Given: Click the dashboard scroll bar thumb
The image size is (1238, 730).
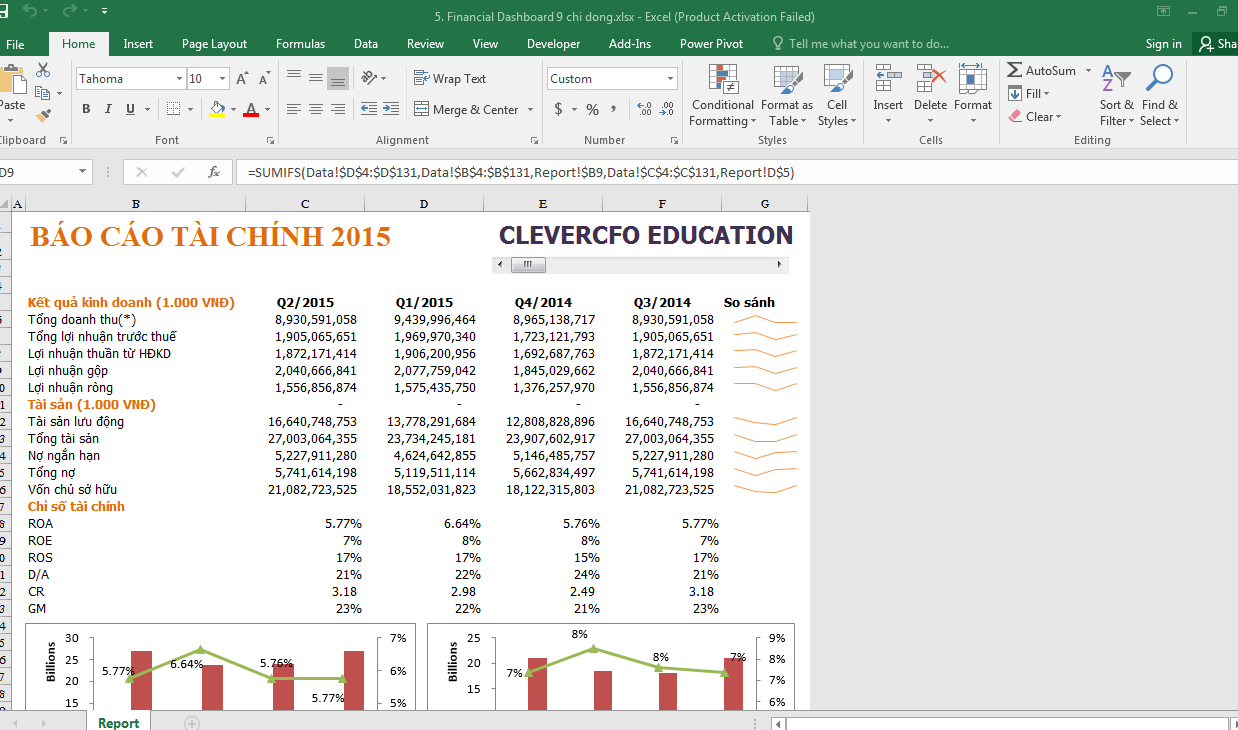Looking at the screenshot, I should pos(528,265).
